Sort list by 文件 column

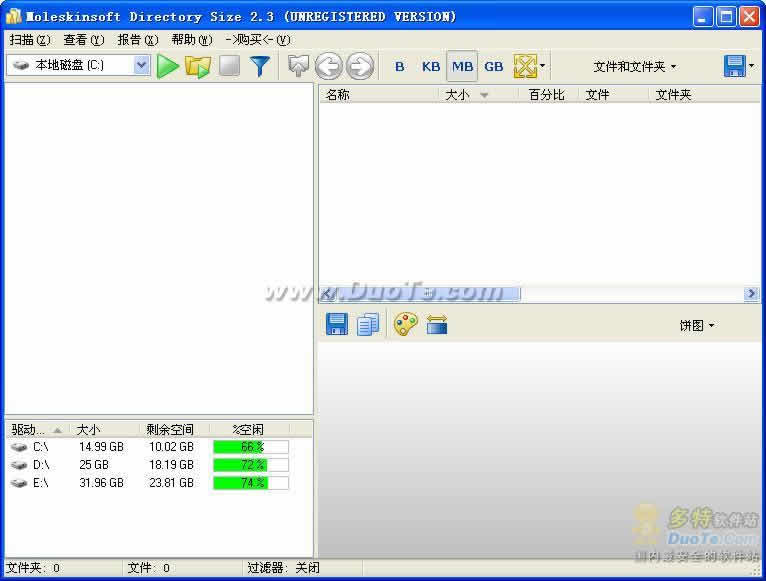point(614,95)
